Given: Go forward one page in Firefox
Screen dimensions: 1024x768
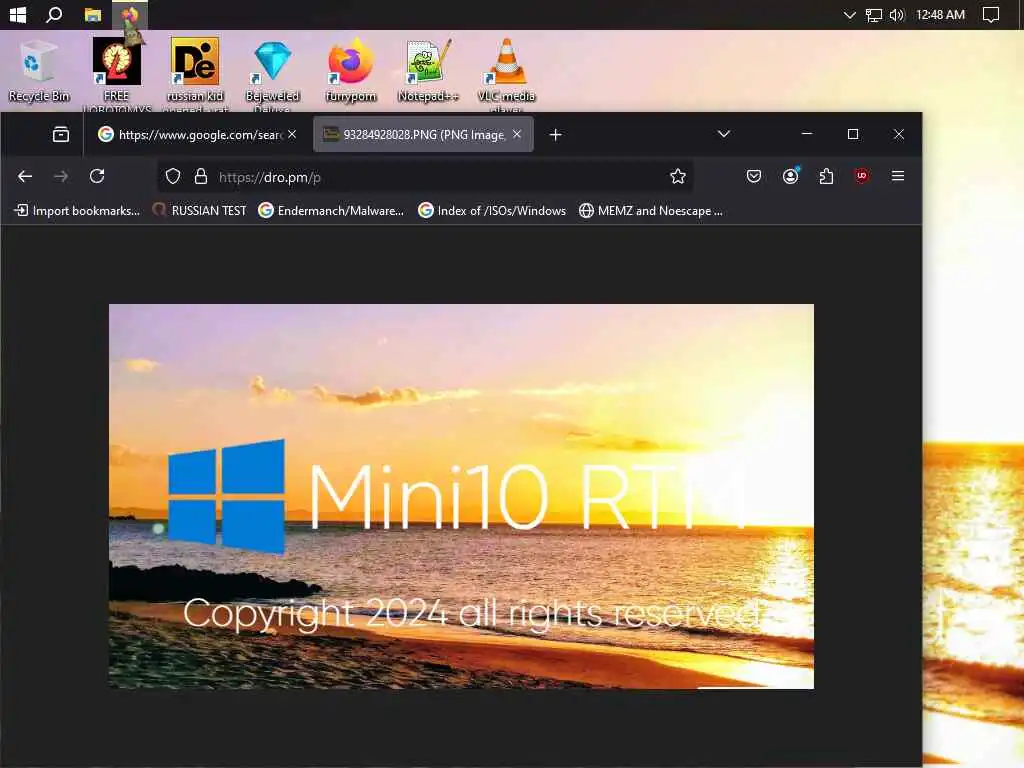Looking at the screenshot, I should (61, 176).
